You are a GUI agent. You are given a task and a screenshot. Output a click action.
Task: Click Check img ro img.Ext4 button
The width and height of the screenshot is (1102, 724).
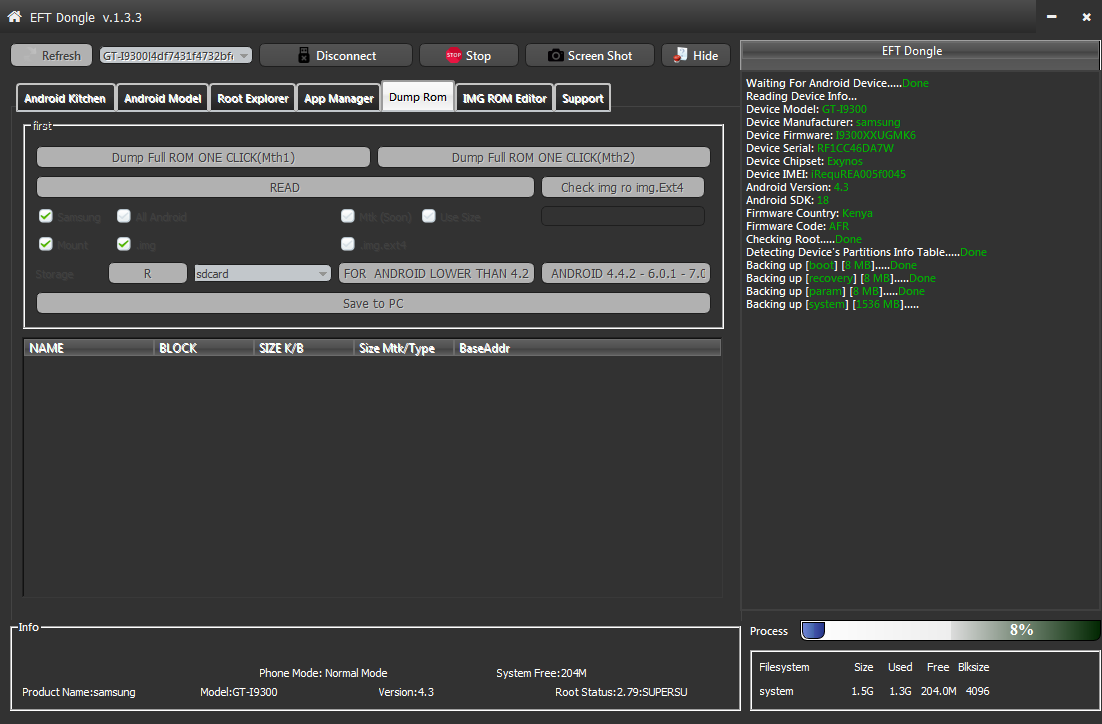coord(622,188)
